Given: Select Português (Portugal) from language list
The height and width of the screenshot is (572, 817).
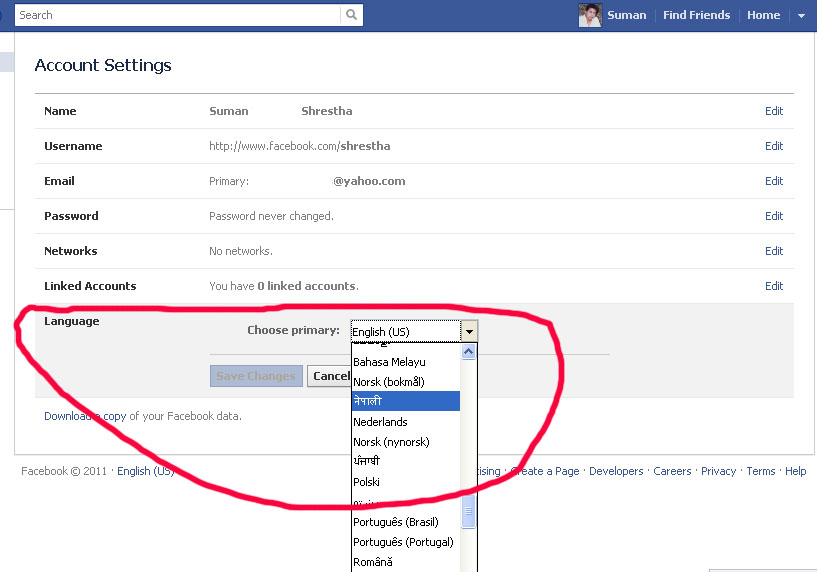Looking at the screenshot, I should coord(405,542).
